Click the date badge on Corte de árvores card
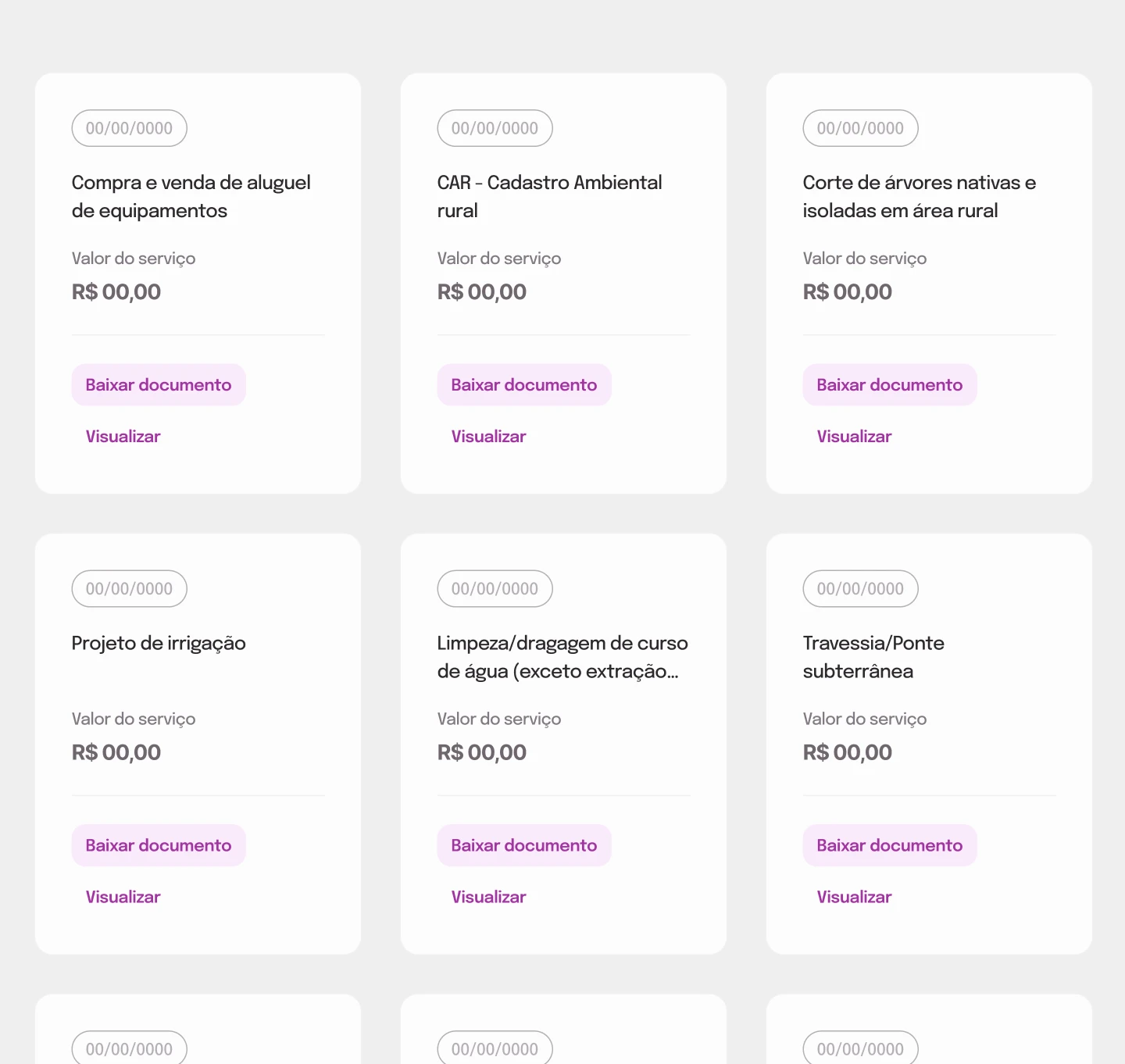Viewport: 1125px width, 1064px height. tap(861, 128)
